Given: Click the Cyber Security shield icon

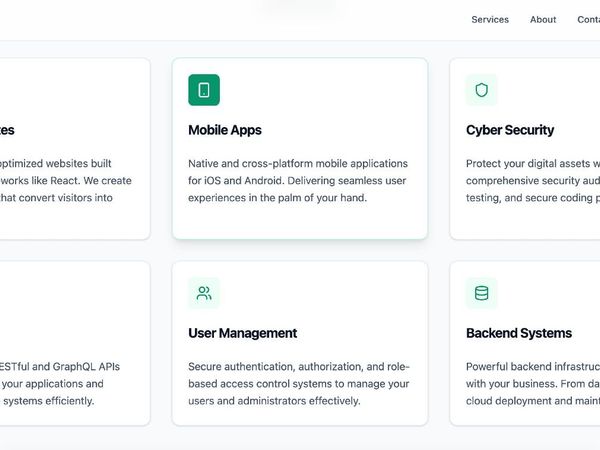Looking at the screenshot, I should (481, 90).
